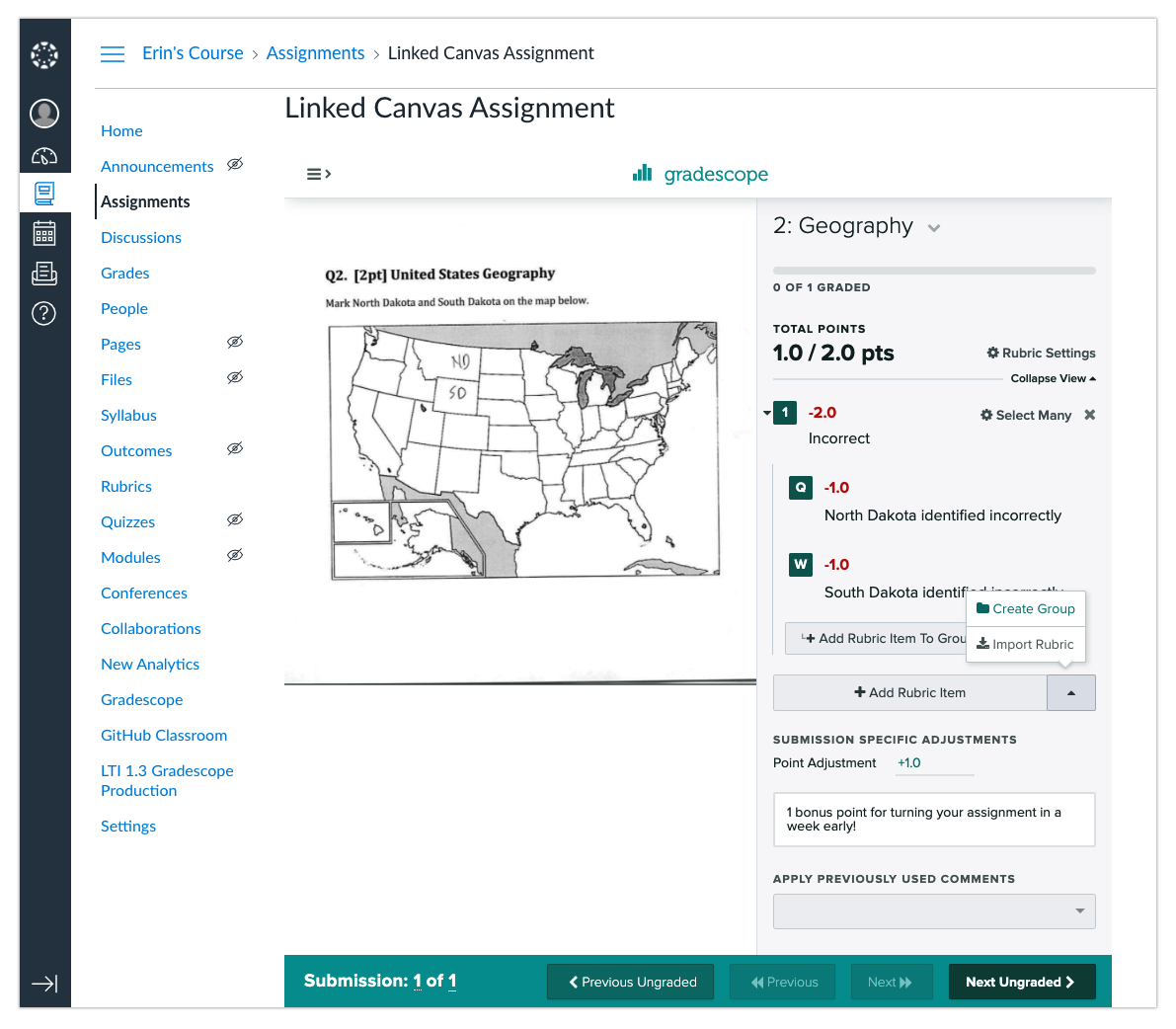
Task: Open Erin's Course breadcrumb link
Action: [x=193, y=52]
